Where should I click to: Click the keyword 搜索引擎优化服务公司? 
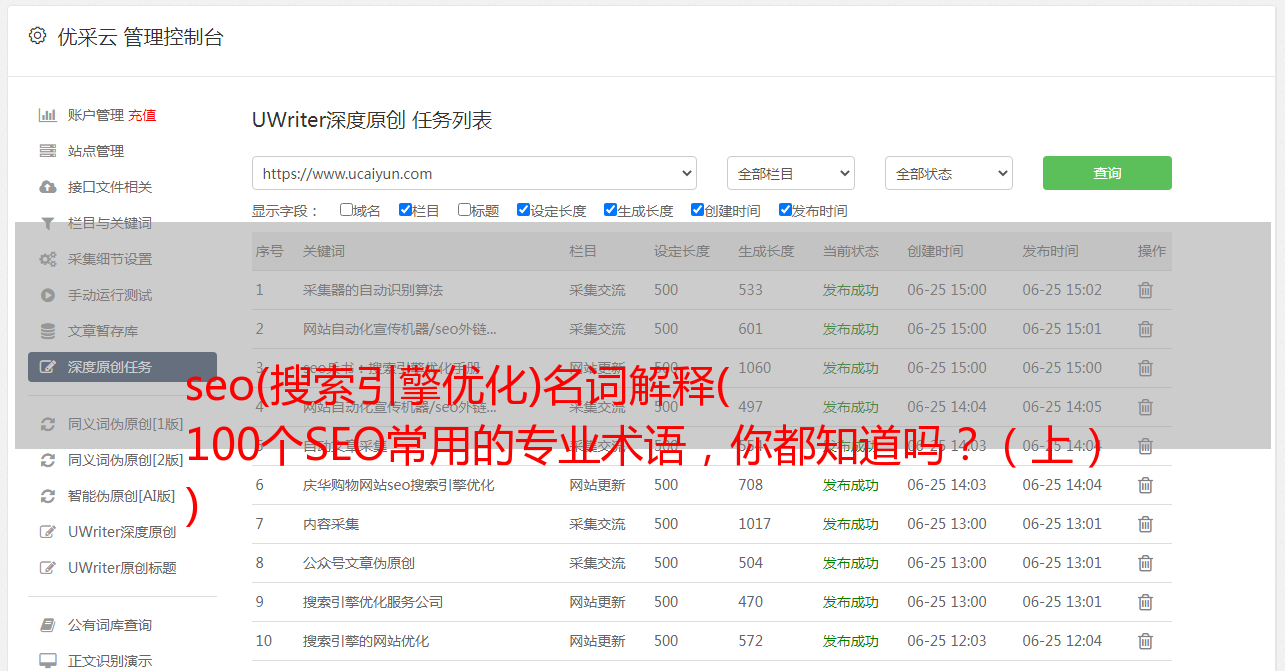[373, 602]
